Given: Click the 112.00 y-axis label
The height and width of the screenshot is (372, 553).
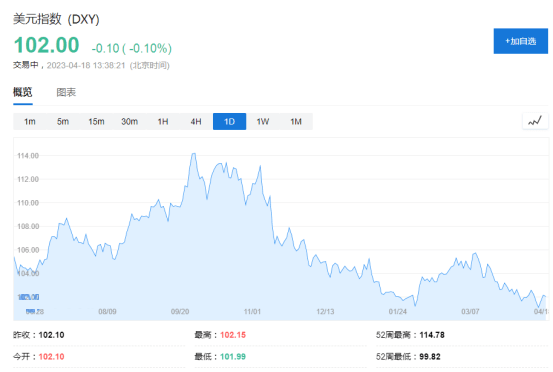Looking at the screenshot, I should pyautogui.click(x=28, y=179).
